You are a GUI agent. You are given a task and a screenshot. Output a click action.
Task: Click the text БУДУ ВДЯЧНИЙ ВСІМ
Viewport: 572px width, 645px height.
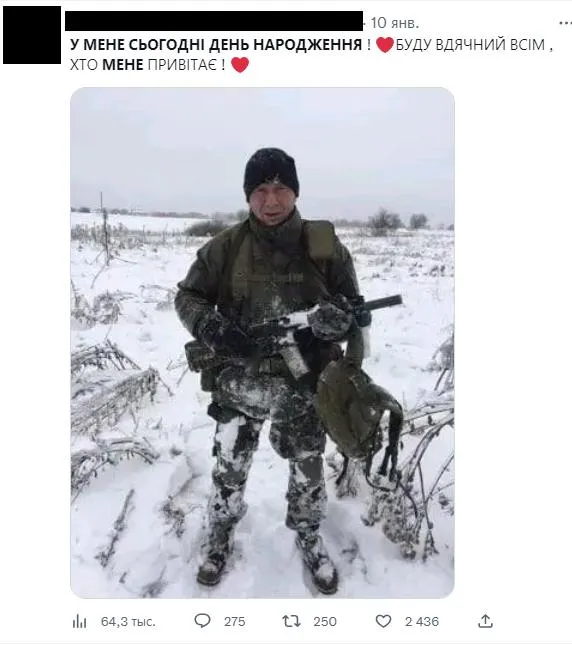click(470, 44)
